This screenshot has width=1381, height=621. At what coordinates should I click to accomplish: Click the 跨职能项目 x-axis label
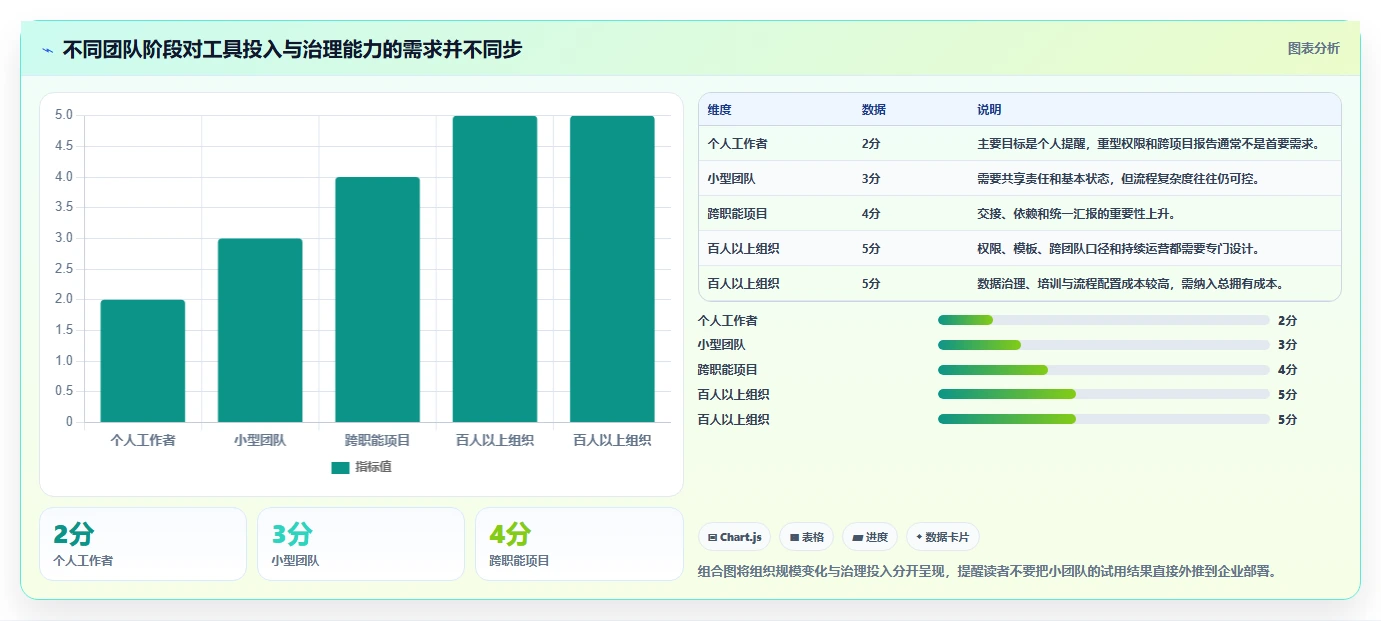(x=377, y=440)
